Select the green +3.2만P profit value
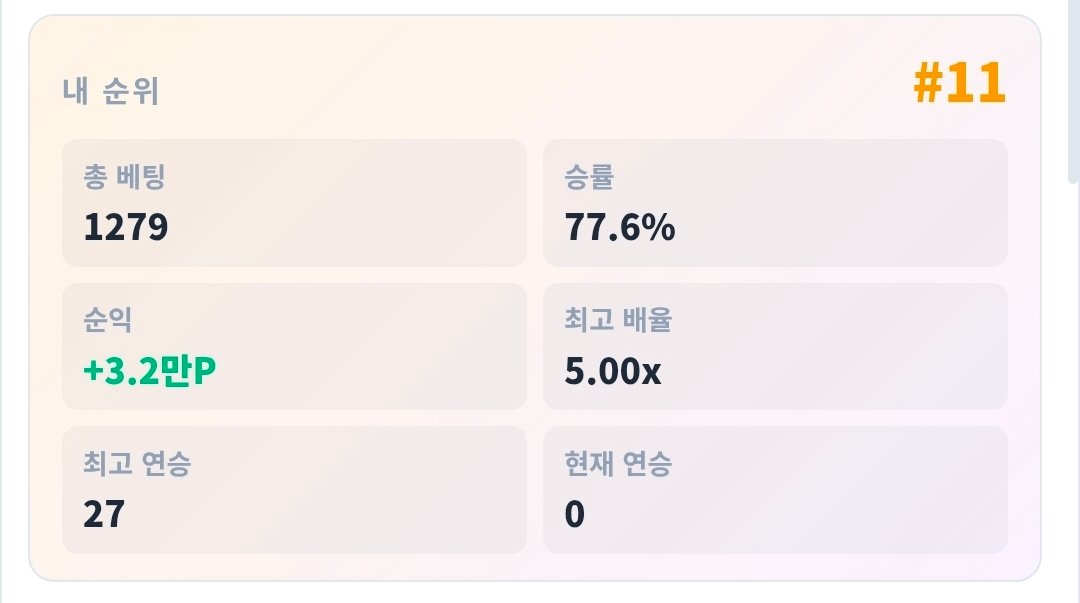 [149, 370]
